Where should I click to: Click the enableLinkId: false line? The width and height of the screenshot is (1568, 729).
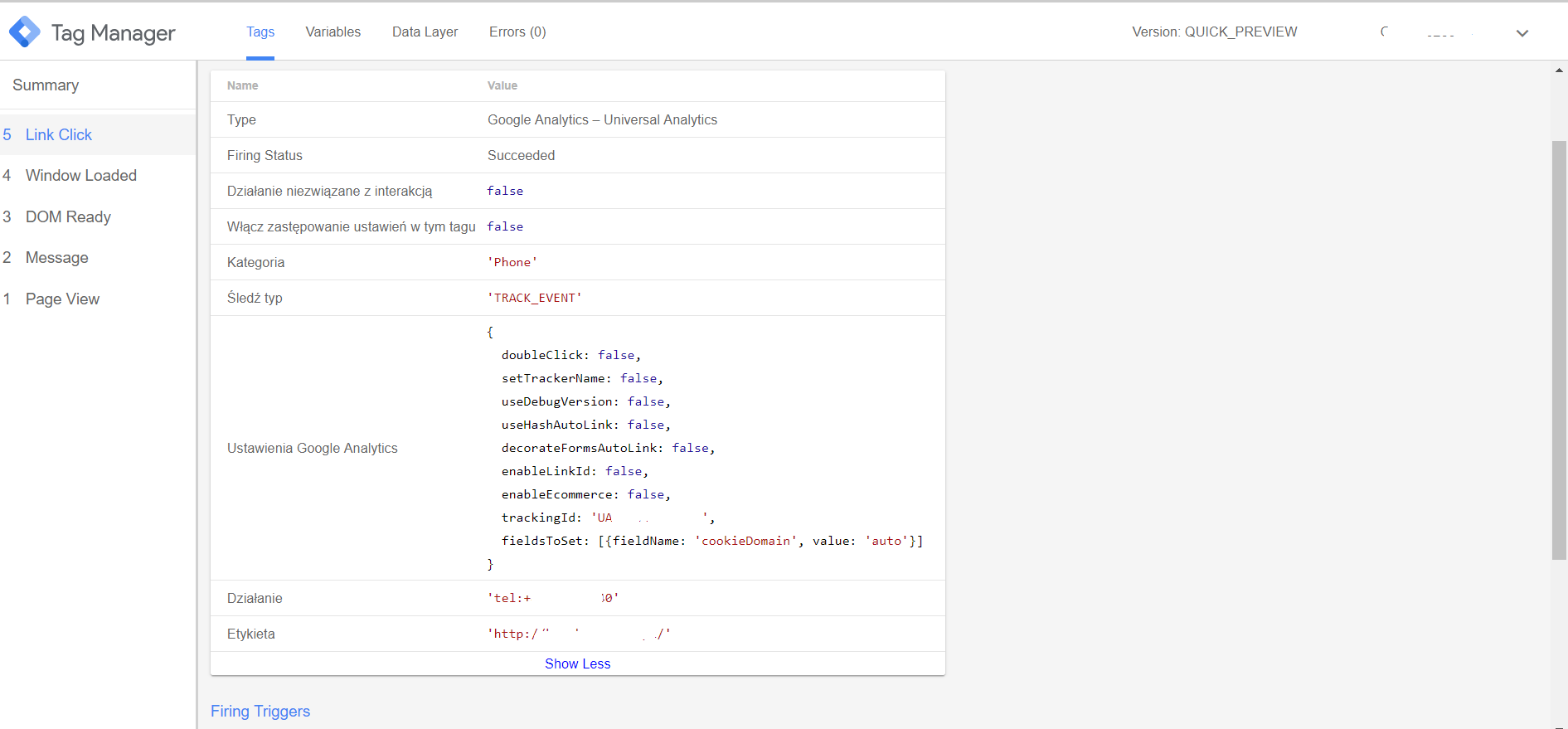click(575, 471)
